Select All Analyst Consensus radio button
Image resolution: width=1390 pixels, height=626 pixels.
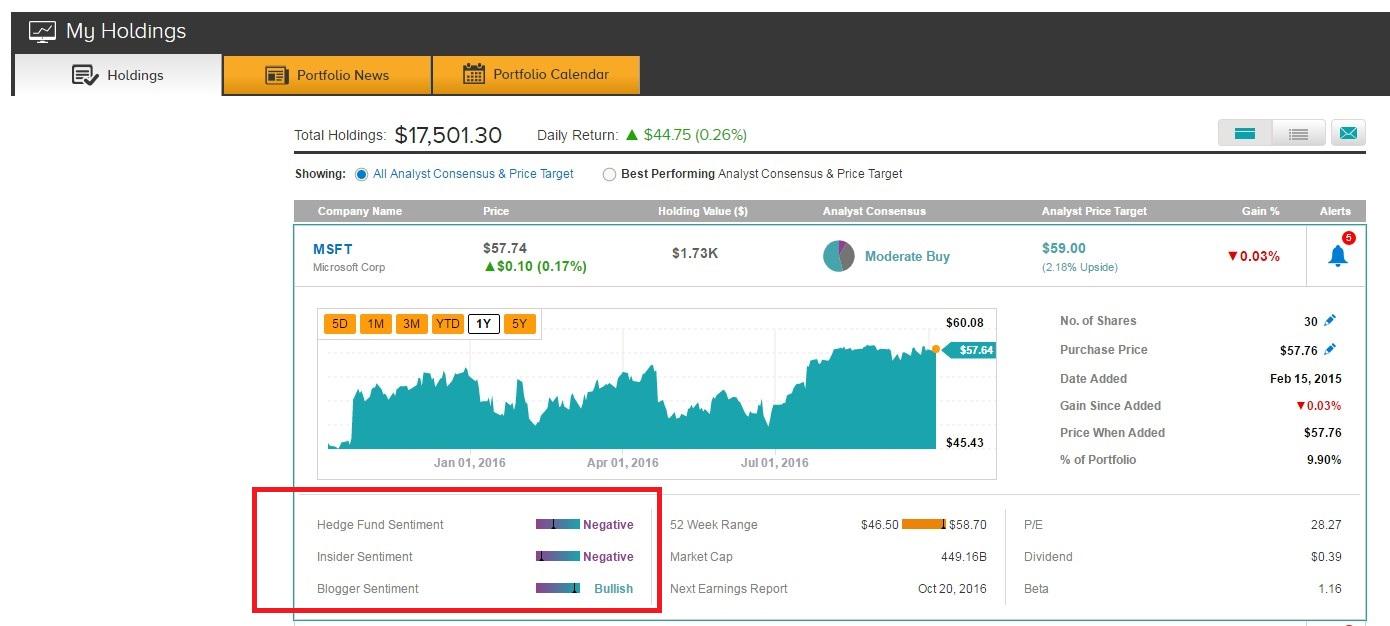361,174
